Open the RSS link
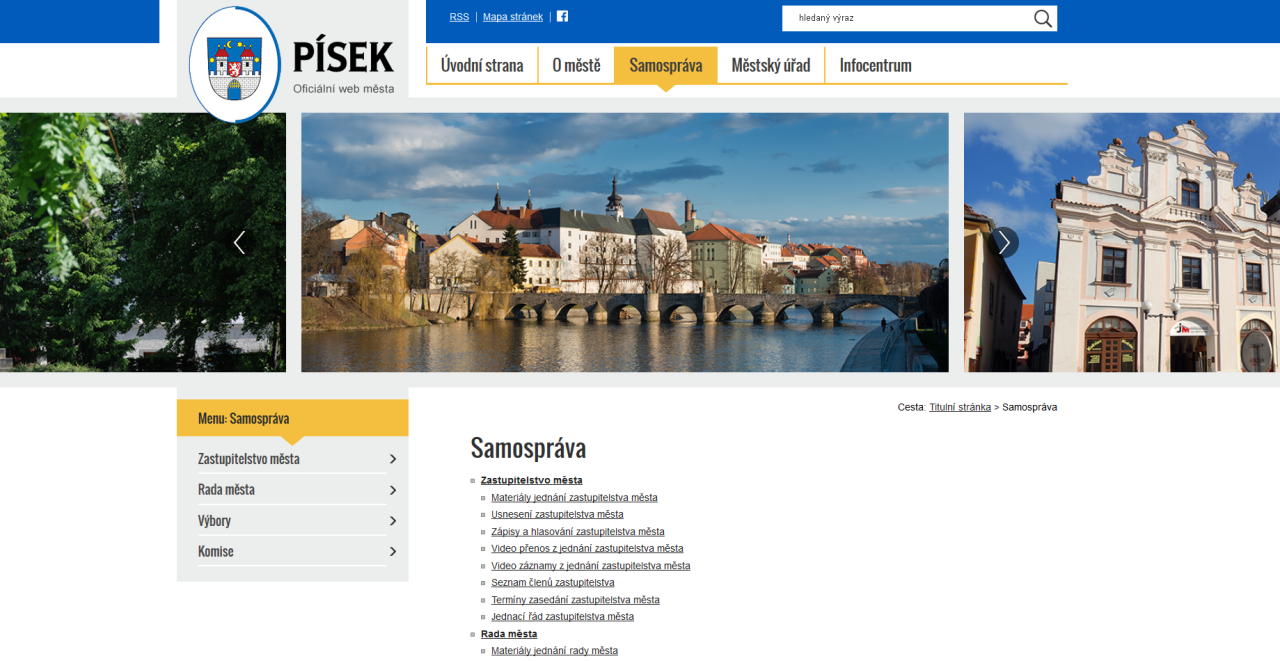This screenshot has height=661, width=1280. 459,17
